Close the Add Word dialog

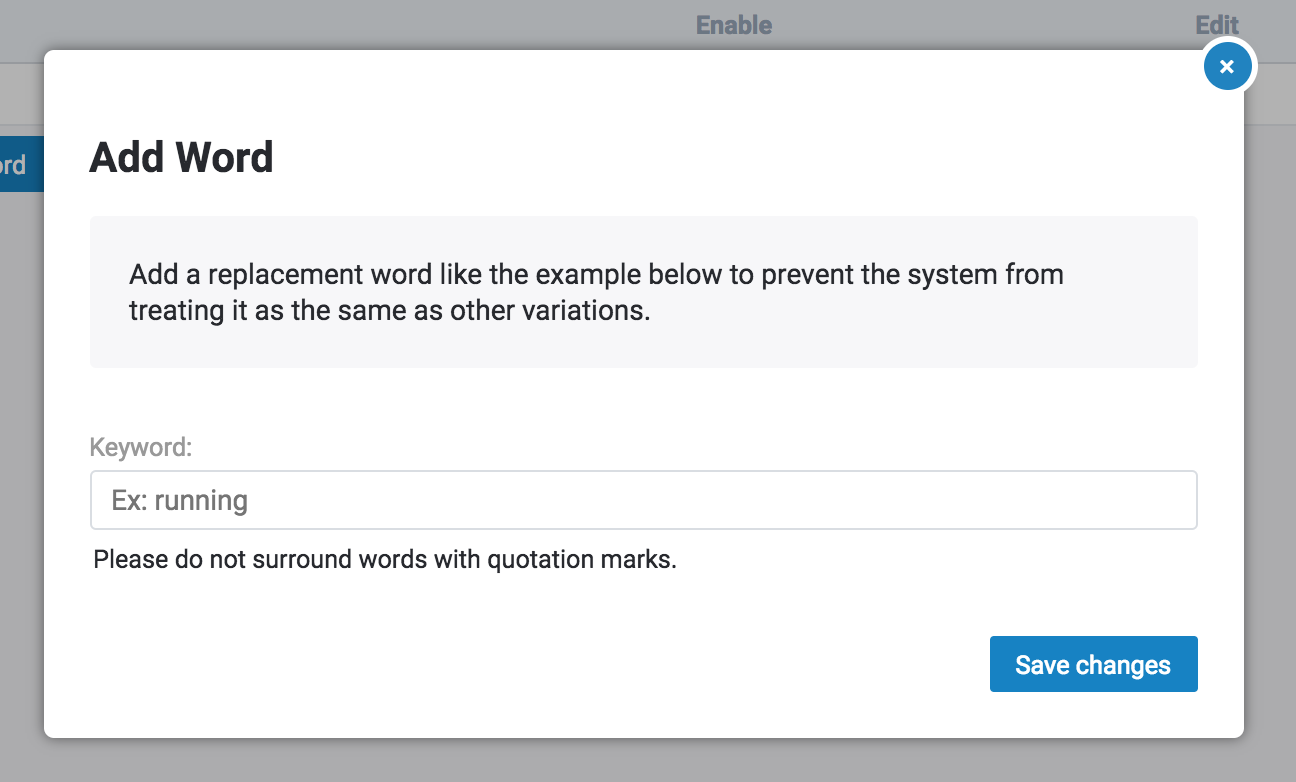[x=1227, y=67]
